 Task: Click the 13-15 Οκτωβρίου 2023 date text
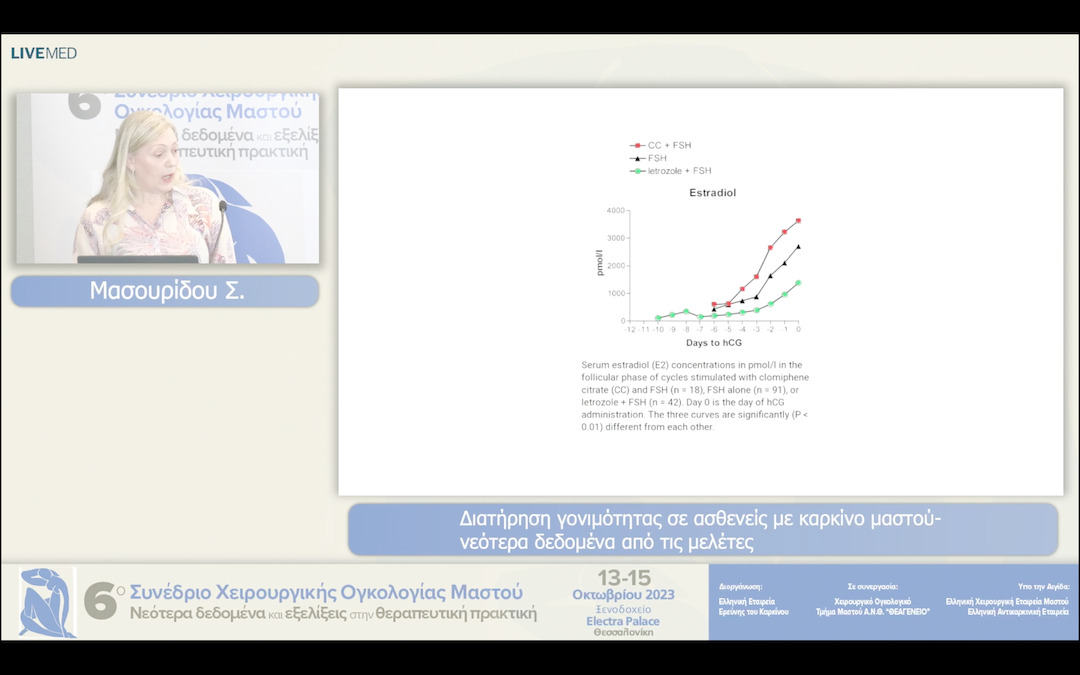pos(622,586)
